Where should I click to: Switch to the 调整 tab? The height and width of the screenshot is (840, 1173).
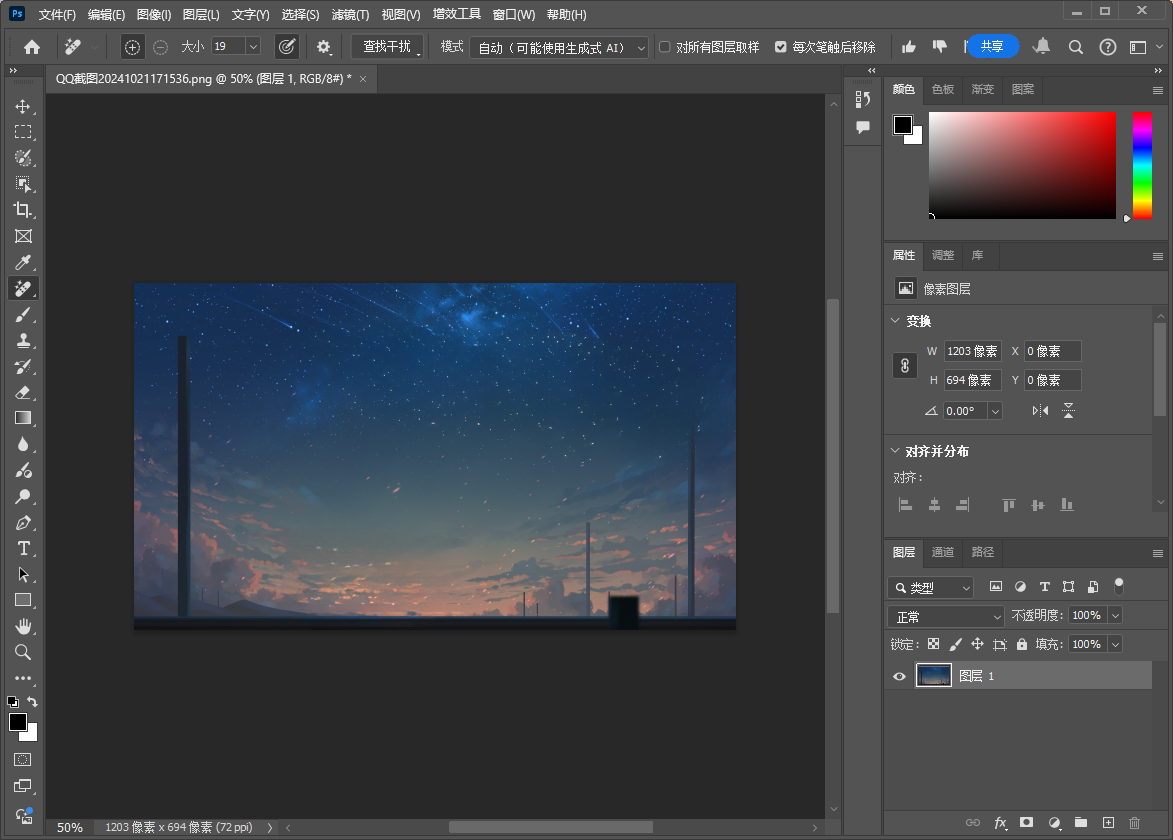click(943, 255)
